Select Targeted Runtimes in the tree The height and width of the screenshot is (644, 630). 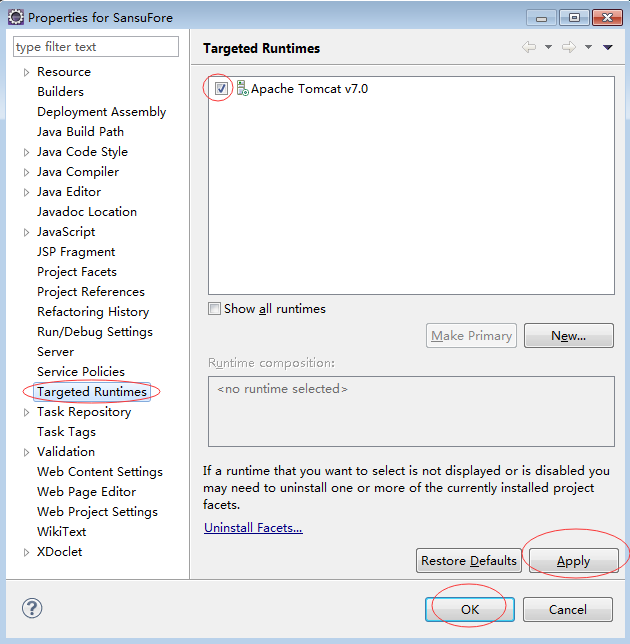click(x=92, y=392)
